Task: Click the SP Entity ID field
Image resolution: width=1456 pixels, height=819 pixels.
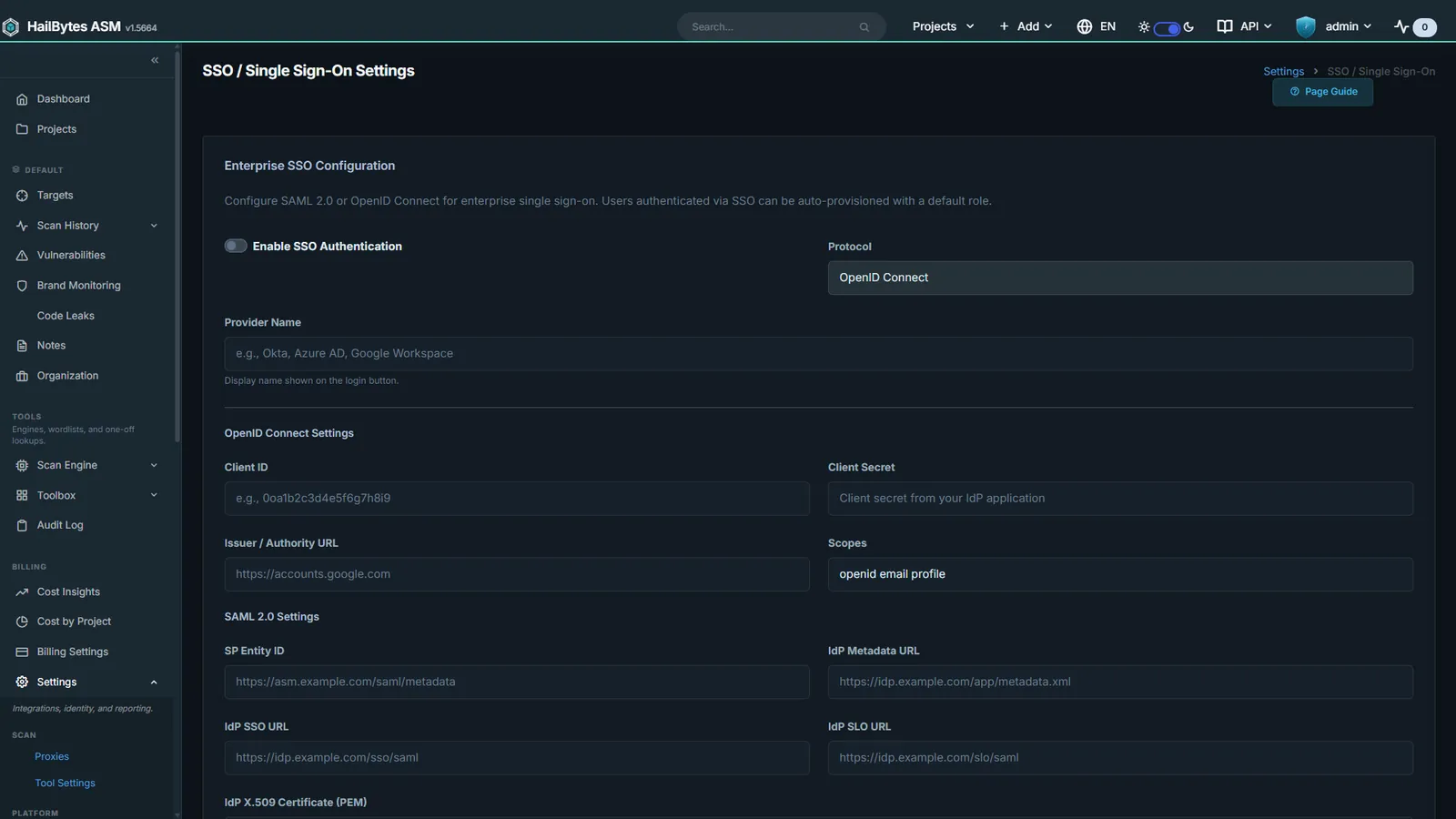Action: [517, 682]
